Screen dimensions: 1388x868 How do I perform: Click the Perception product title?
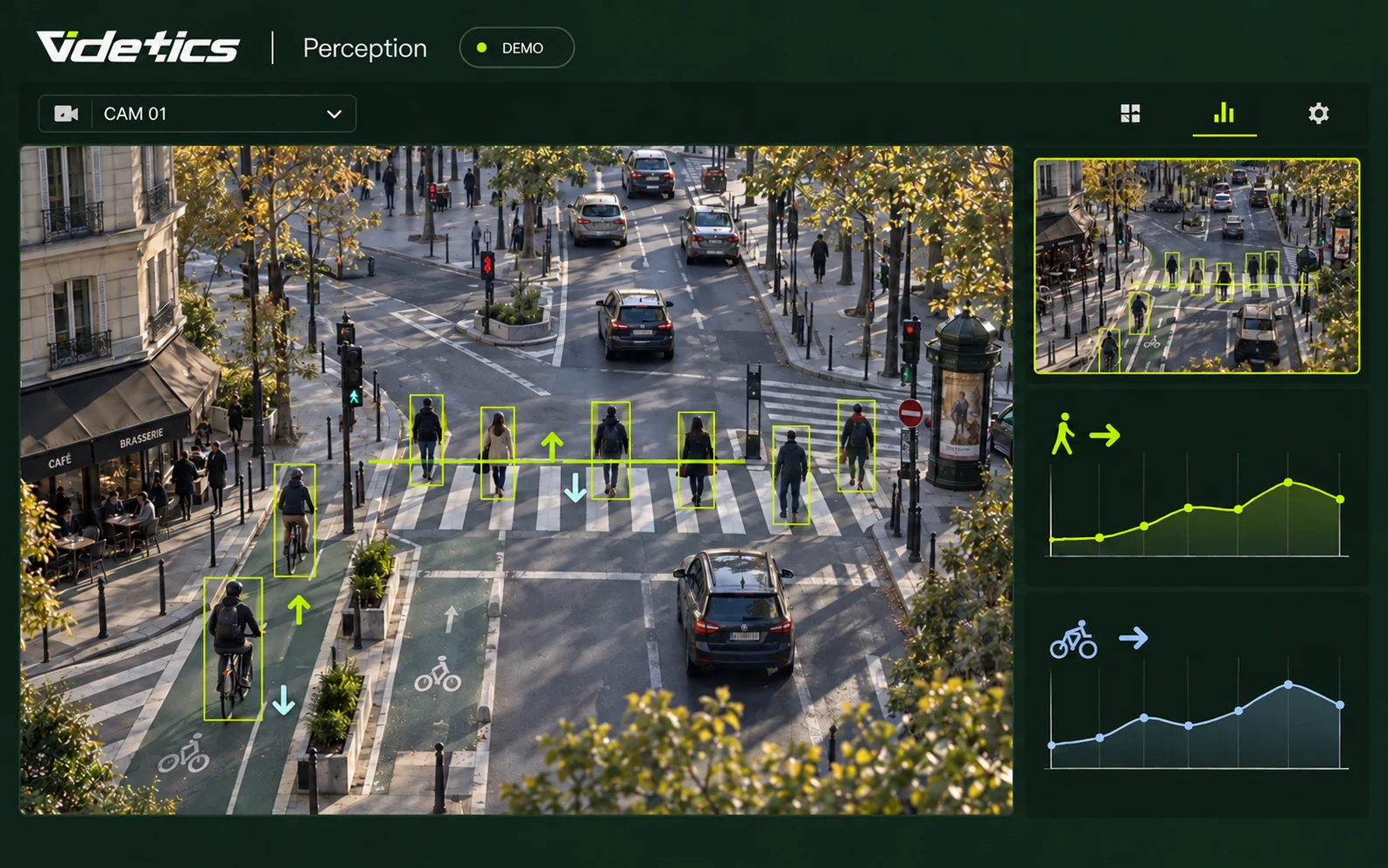pos(365,48)
